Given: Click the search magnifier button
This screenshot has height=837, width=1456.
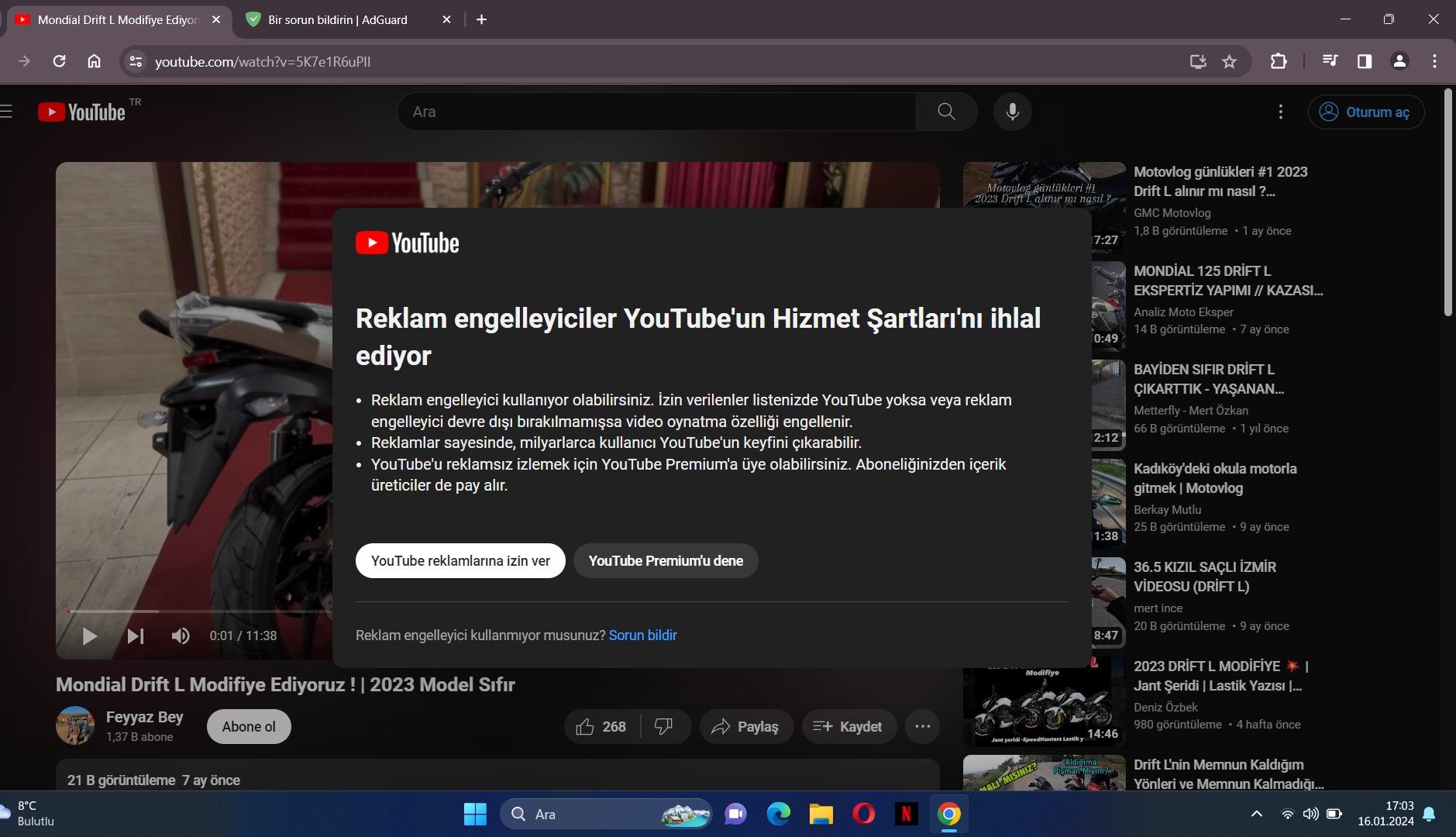Looking at the screenshot, I should (946, 112).
